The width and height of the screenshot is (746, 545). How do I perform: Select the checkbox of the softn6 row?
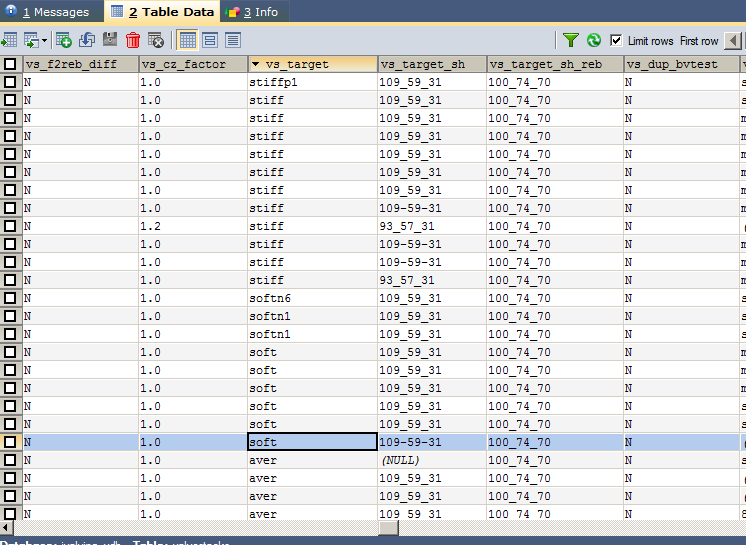click(10, 298)
